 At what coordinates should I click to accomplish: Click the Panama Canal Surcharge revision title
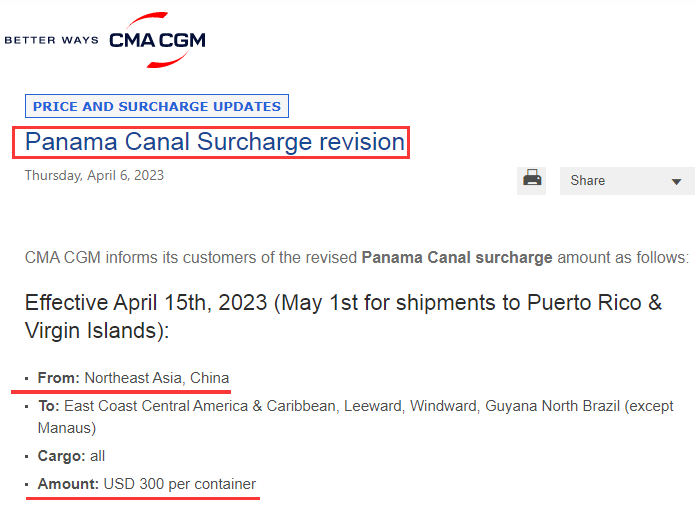coord(215,142)
